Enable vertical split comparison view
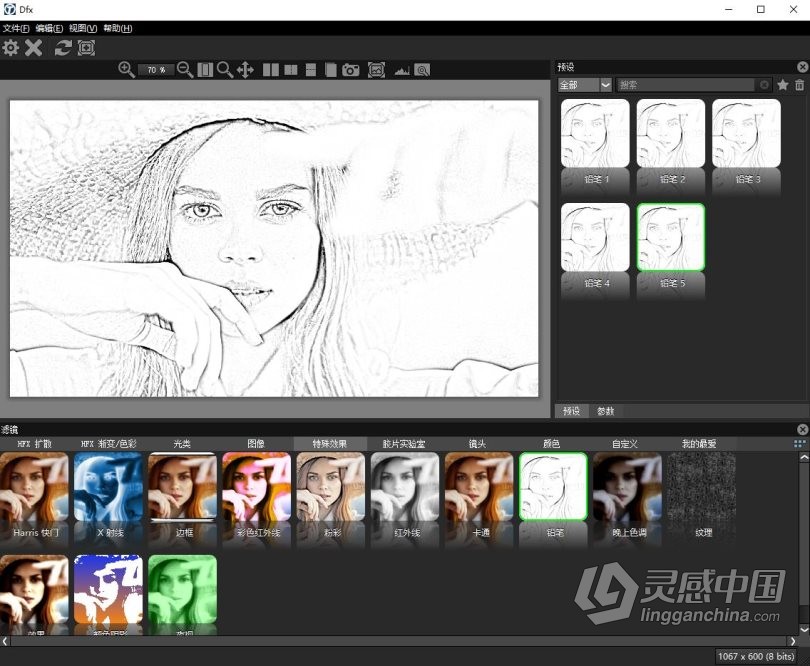Image resolution: width=810 pixels, height=666 pixels. pos(291,70)
